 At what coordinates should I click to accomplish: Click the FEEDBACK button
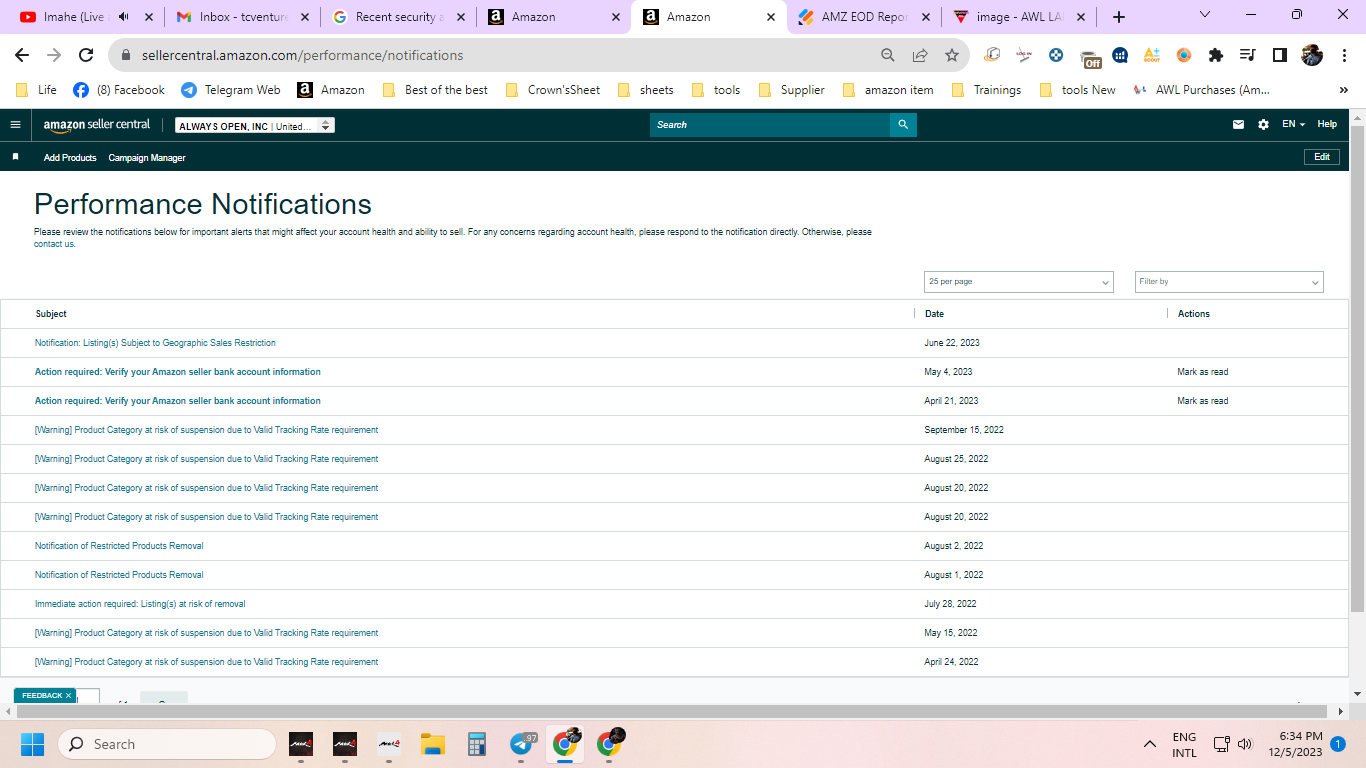coord(42,696)
